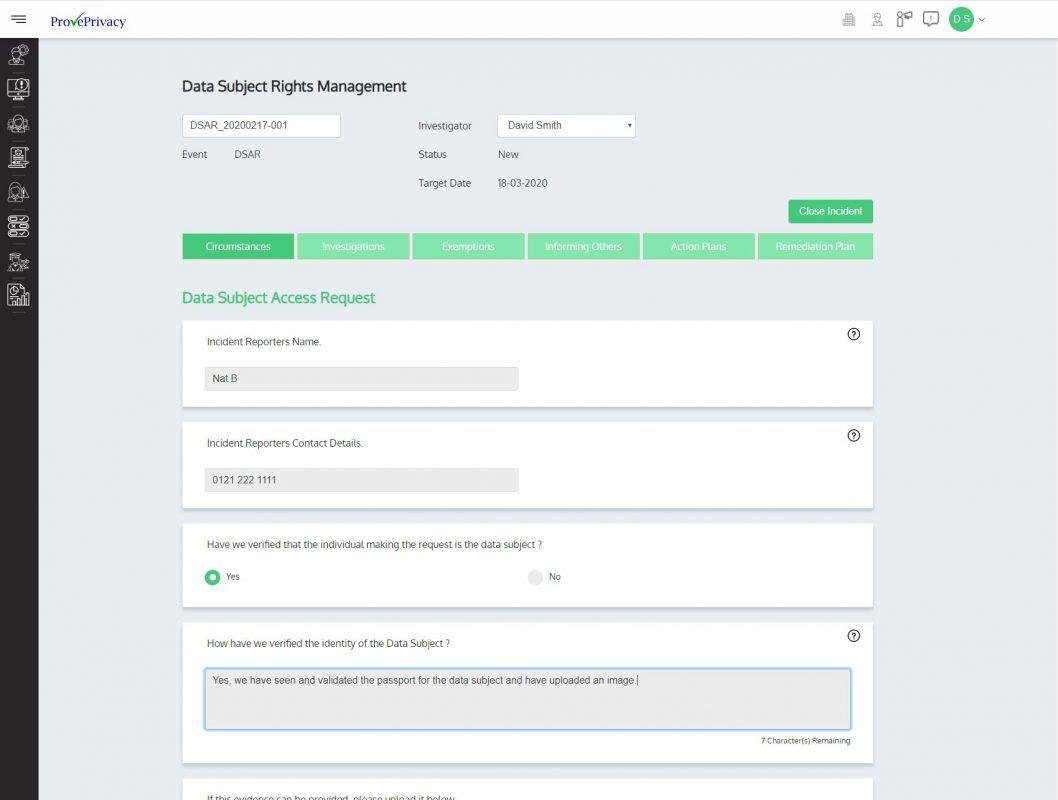The image size is (1058, 800).
Task: Click the DSAR reference number field
Action: pyautogui.click(x=261, y=126)
